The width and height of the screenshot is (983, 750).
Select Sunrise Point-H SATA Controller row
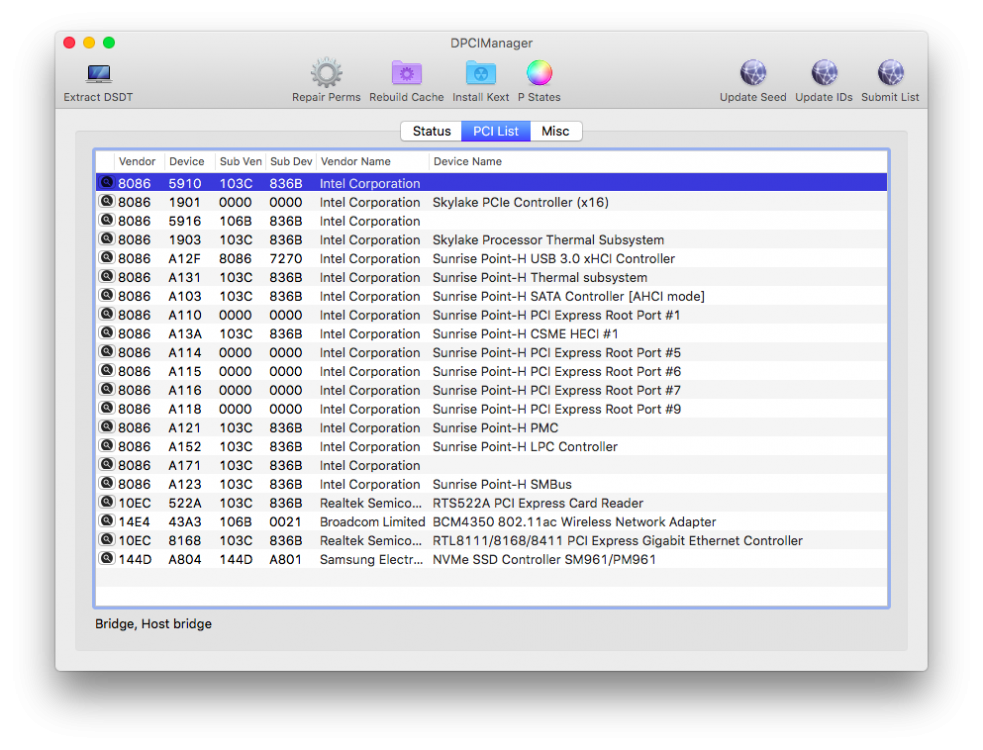click(492, 296)
